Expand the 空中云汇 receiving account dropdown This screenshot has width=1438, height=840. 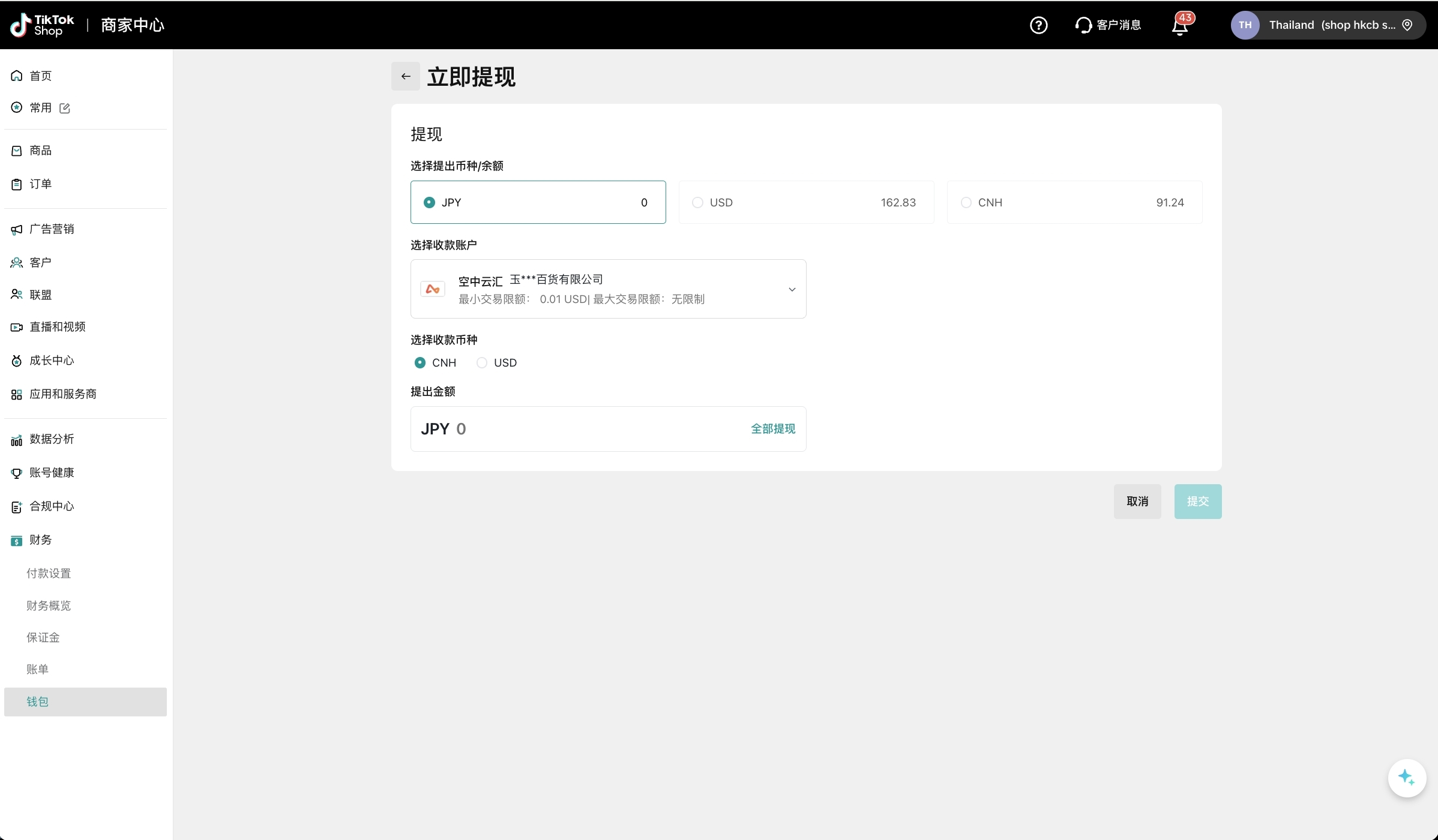[x=791, y=289]
